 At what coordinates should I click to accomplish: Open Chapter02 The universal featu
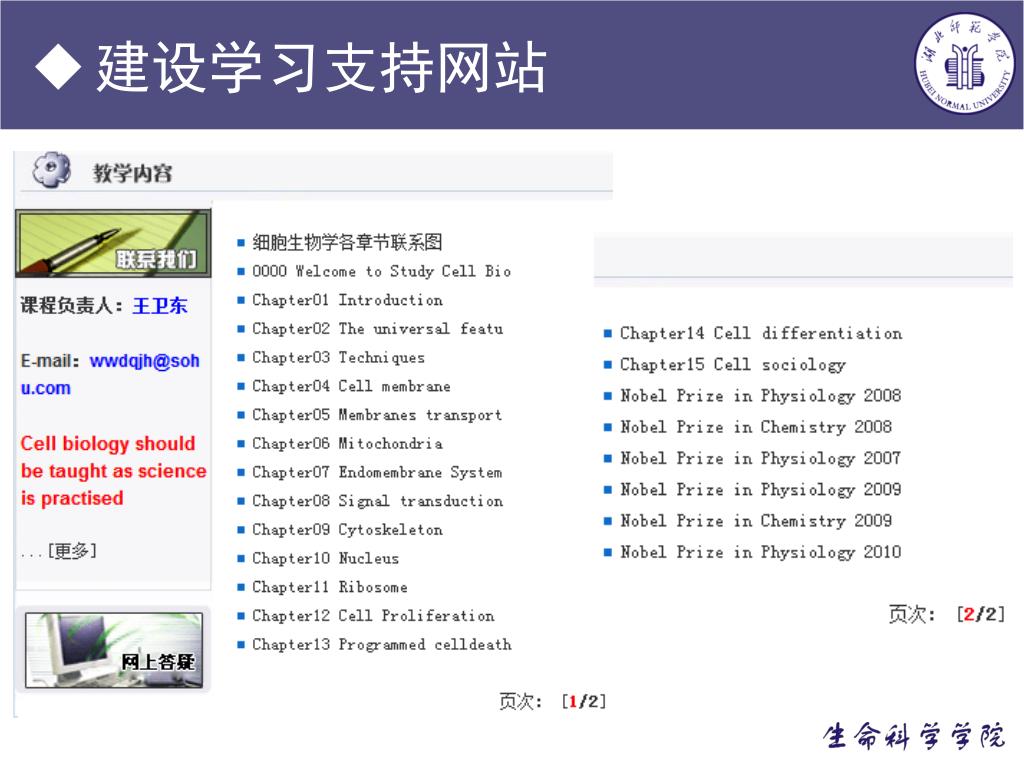pos(377,328)
